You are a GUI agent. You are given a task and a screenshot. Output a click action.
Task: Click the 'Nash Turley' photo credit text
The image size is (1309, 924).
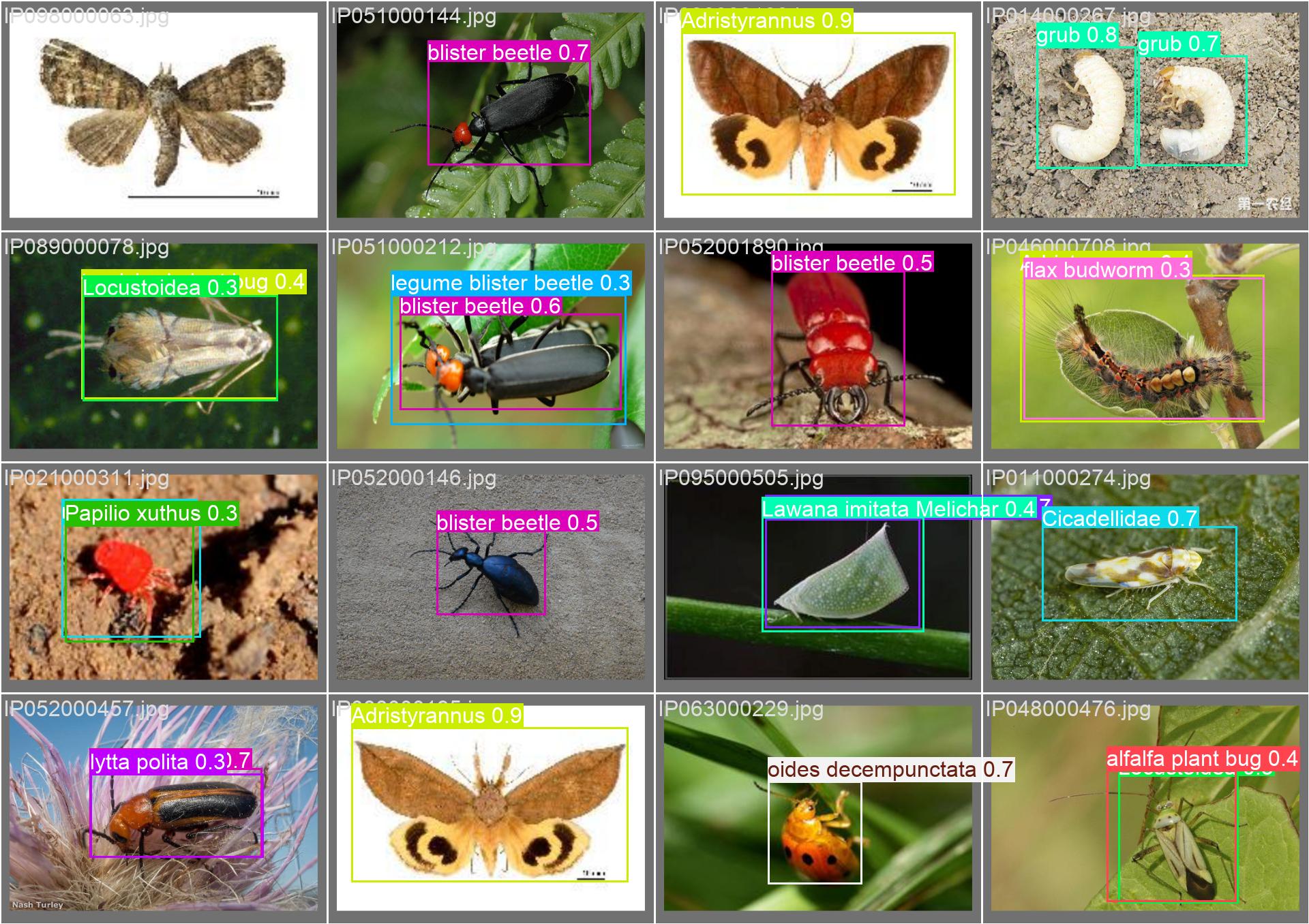coord(37,905)
